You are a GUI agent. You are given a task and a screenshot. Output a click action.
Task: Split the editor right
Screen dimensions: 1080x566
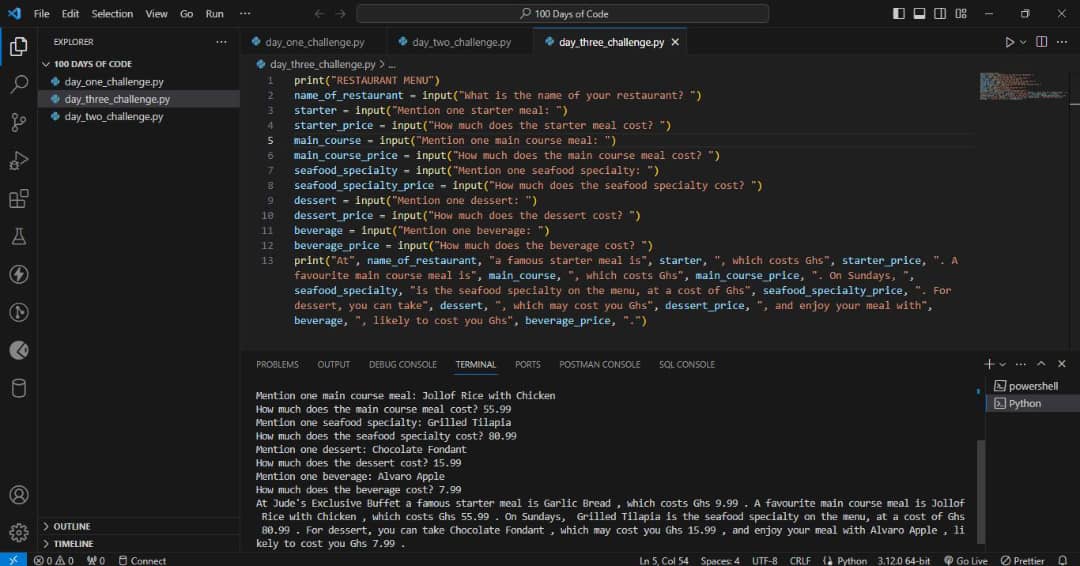click(1041, 42)
